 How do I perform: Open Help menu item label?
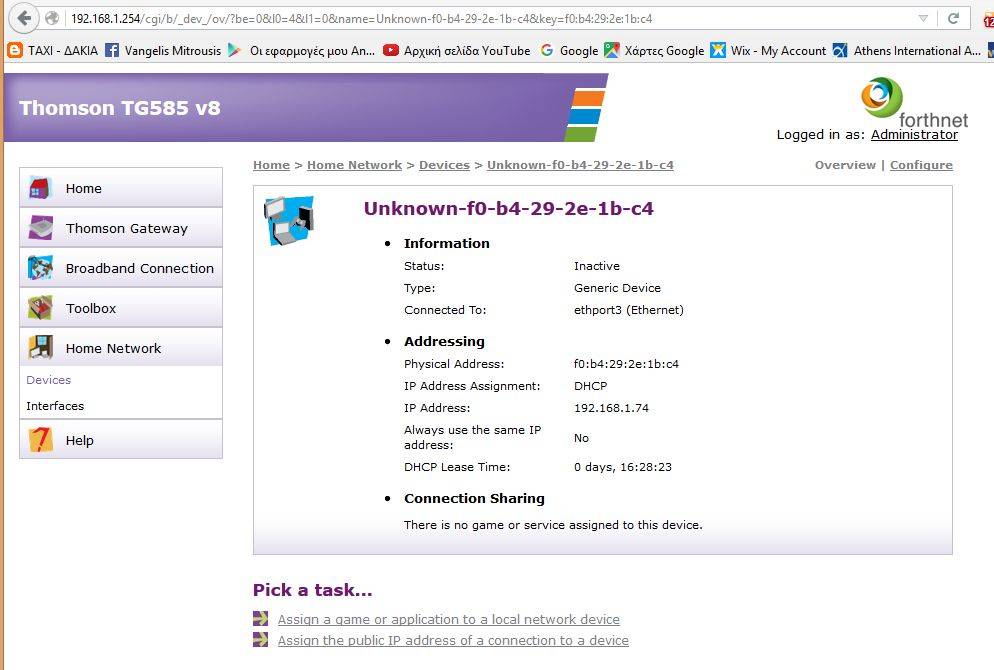79,441
